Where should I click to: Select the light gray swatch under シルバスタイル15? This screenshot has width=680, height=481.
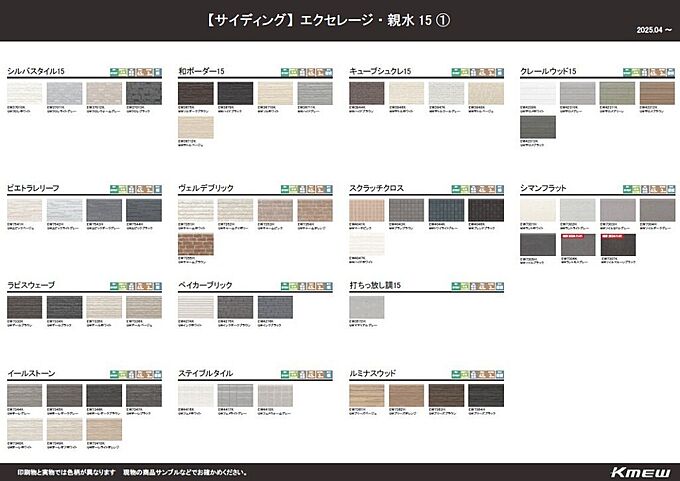(x=64, y=93)
